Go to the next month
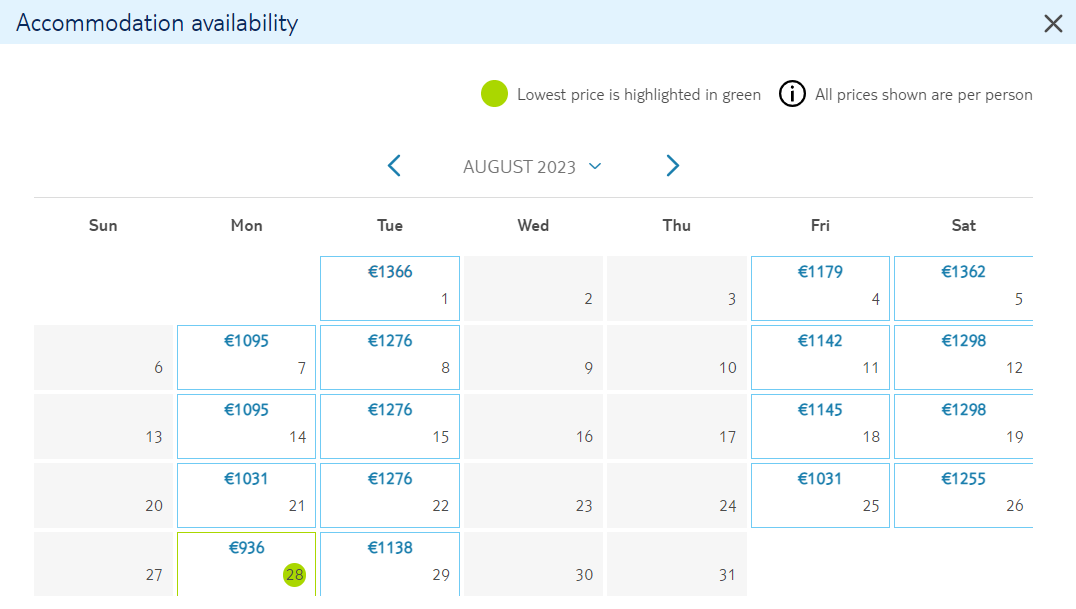 (x=672, y=165)
